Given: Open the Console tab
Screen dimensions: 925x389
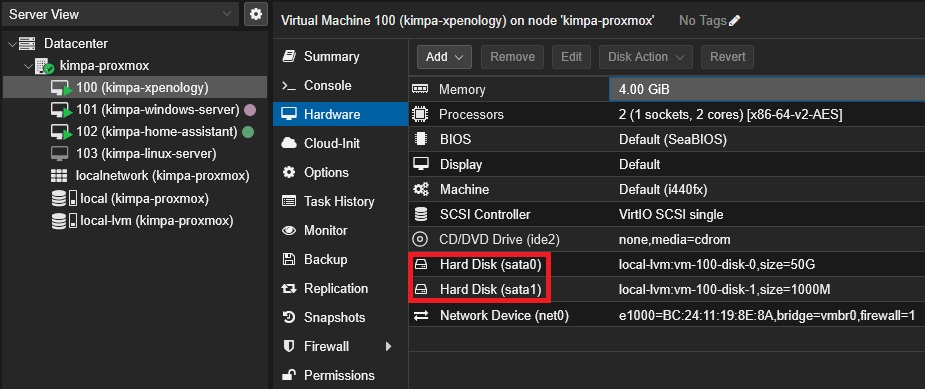Looking at the screenshot, I should (x=340, y=86).
